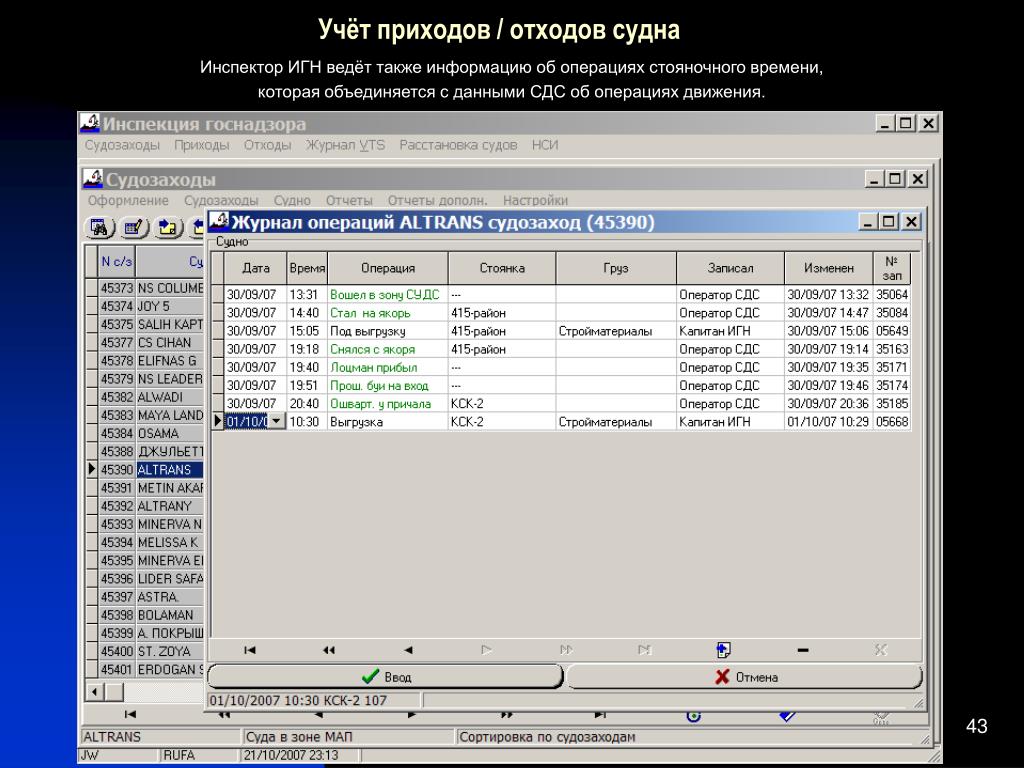Click the Стоянка column header
The width and height of the screenshot is (1024, 768).
click(x=502, y=268)
